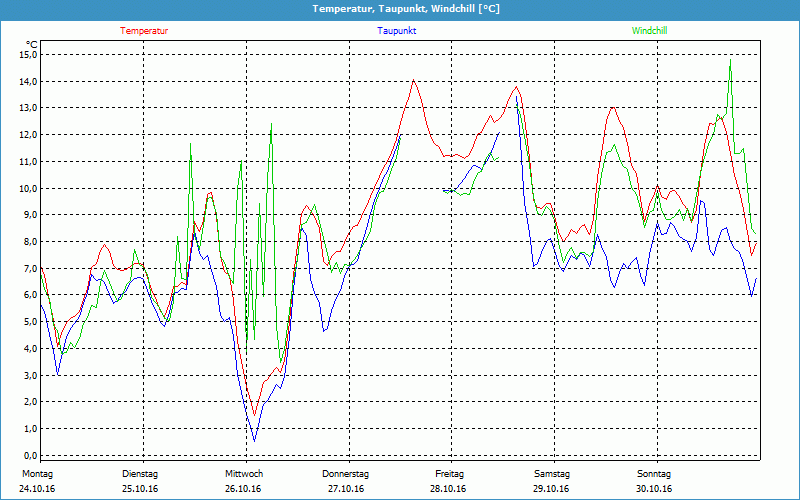Click the '26.10.16' date label

243,489
